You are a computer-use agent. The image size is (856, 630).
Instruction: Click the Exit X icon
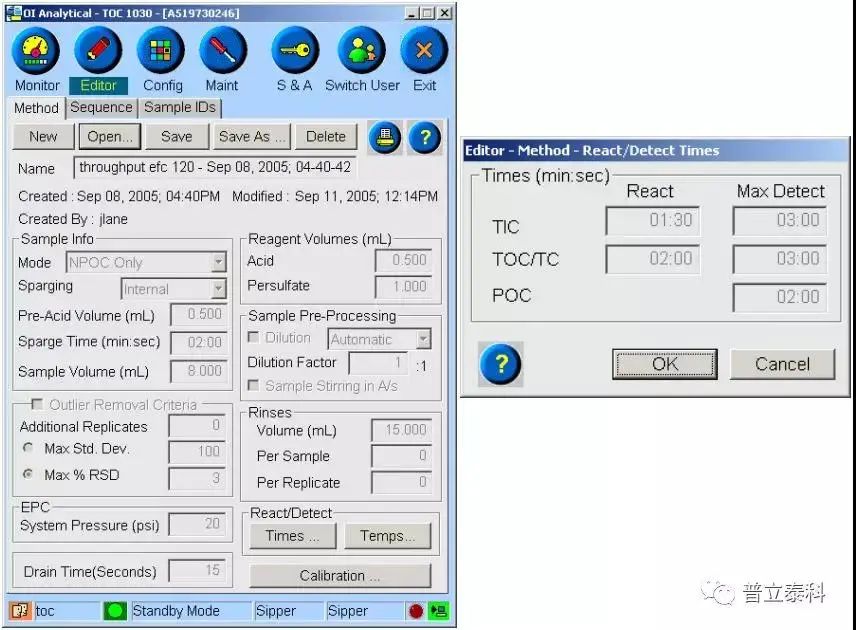[x=424, y=51]
